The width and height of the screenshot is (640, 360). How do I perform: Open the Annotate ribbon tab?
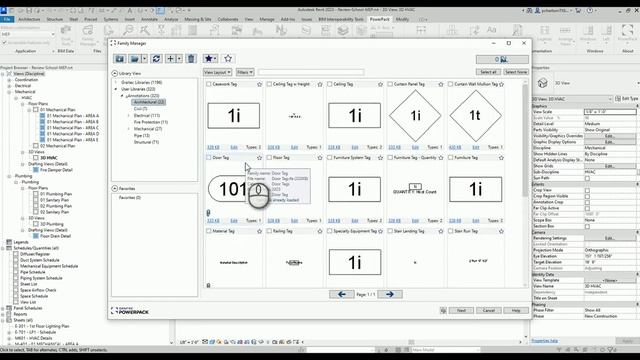(149, 19)
